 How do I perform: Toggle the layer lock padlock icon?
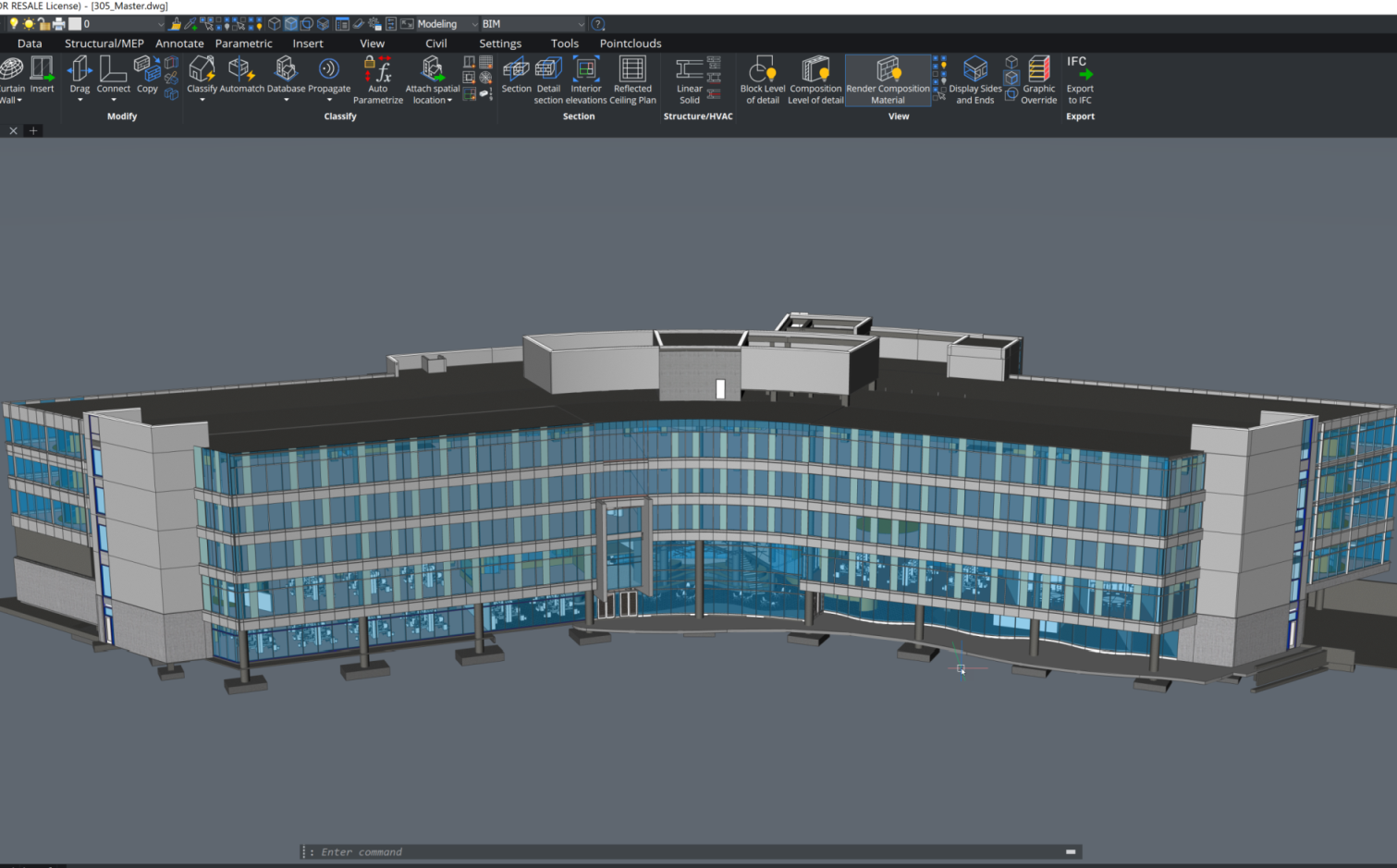tap(43, 24)
